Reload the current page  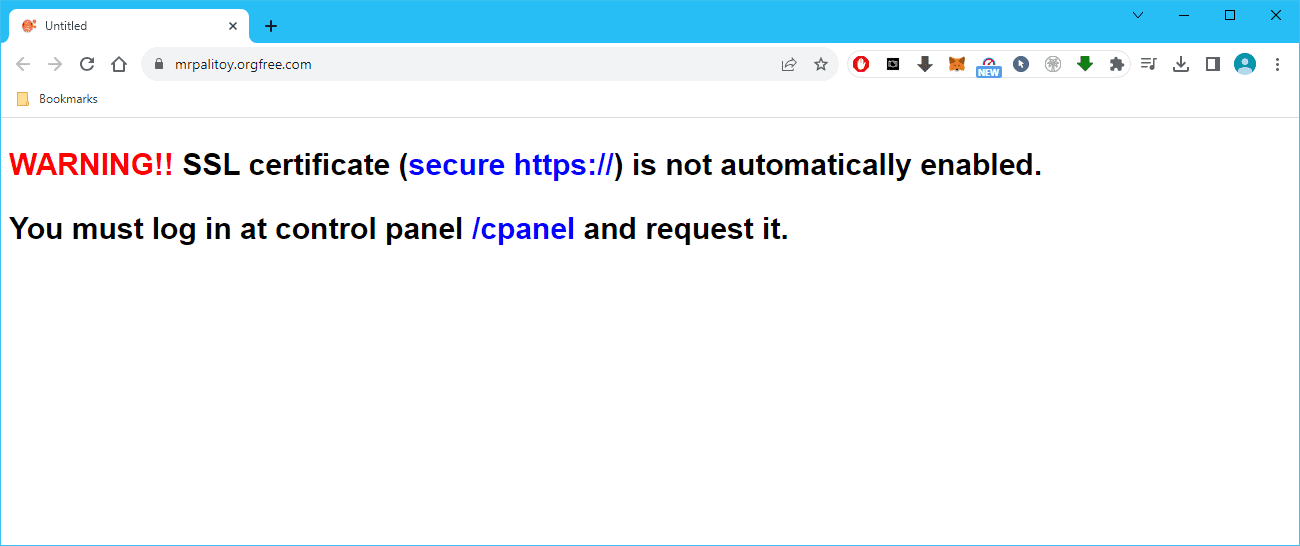(x=87, y=64)
